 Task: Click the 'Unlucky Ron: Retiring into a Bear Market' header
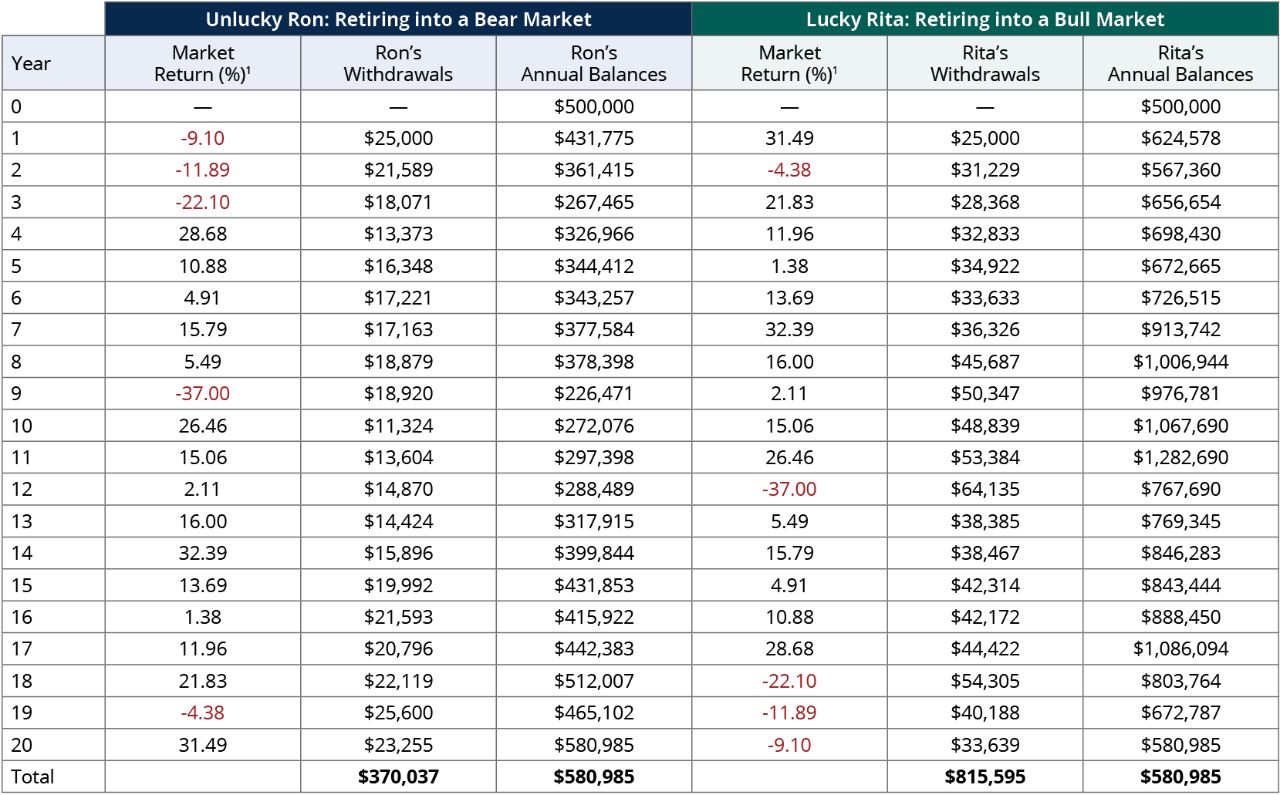coord(398,19)
